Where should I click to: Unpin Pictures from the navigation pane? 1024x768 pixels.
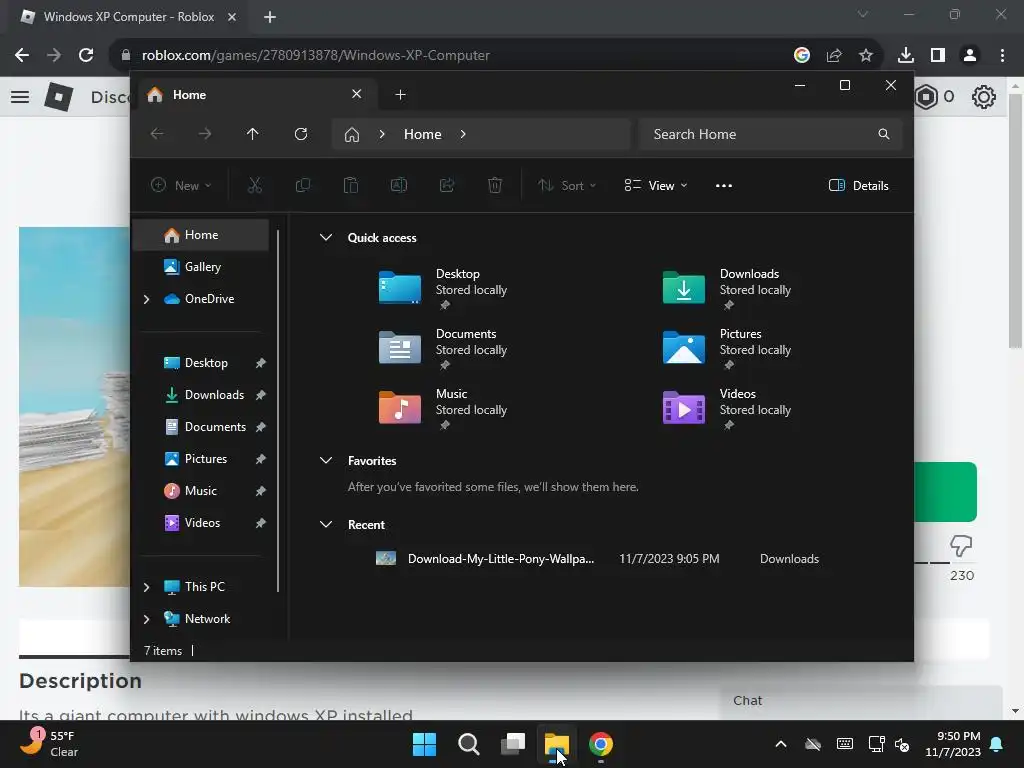point(261,459)
